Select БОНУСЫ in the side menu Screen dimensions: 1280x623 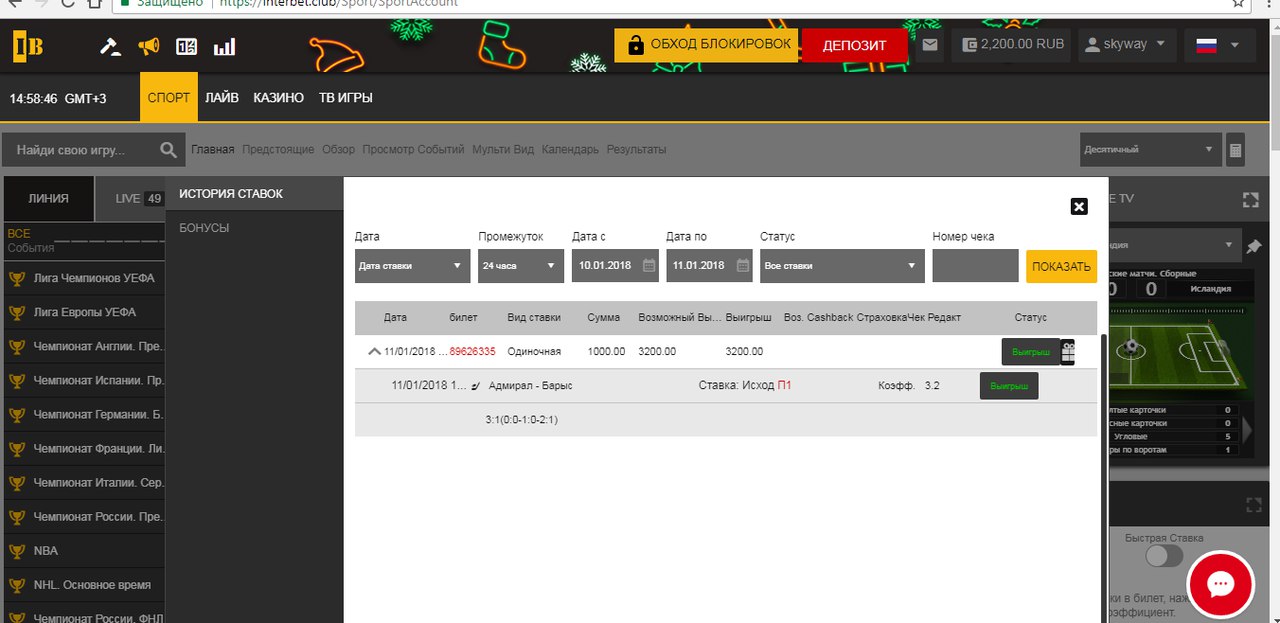pyautogui.click(x=204, y=228)
